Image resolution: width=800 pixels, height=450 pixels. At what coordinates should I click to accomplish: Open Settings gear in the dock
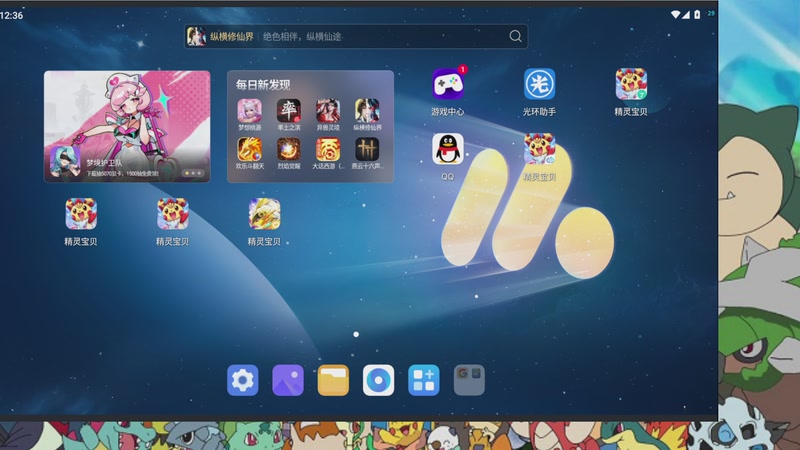[243, 380]
